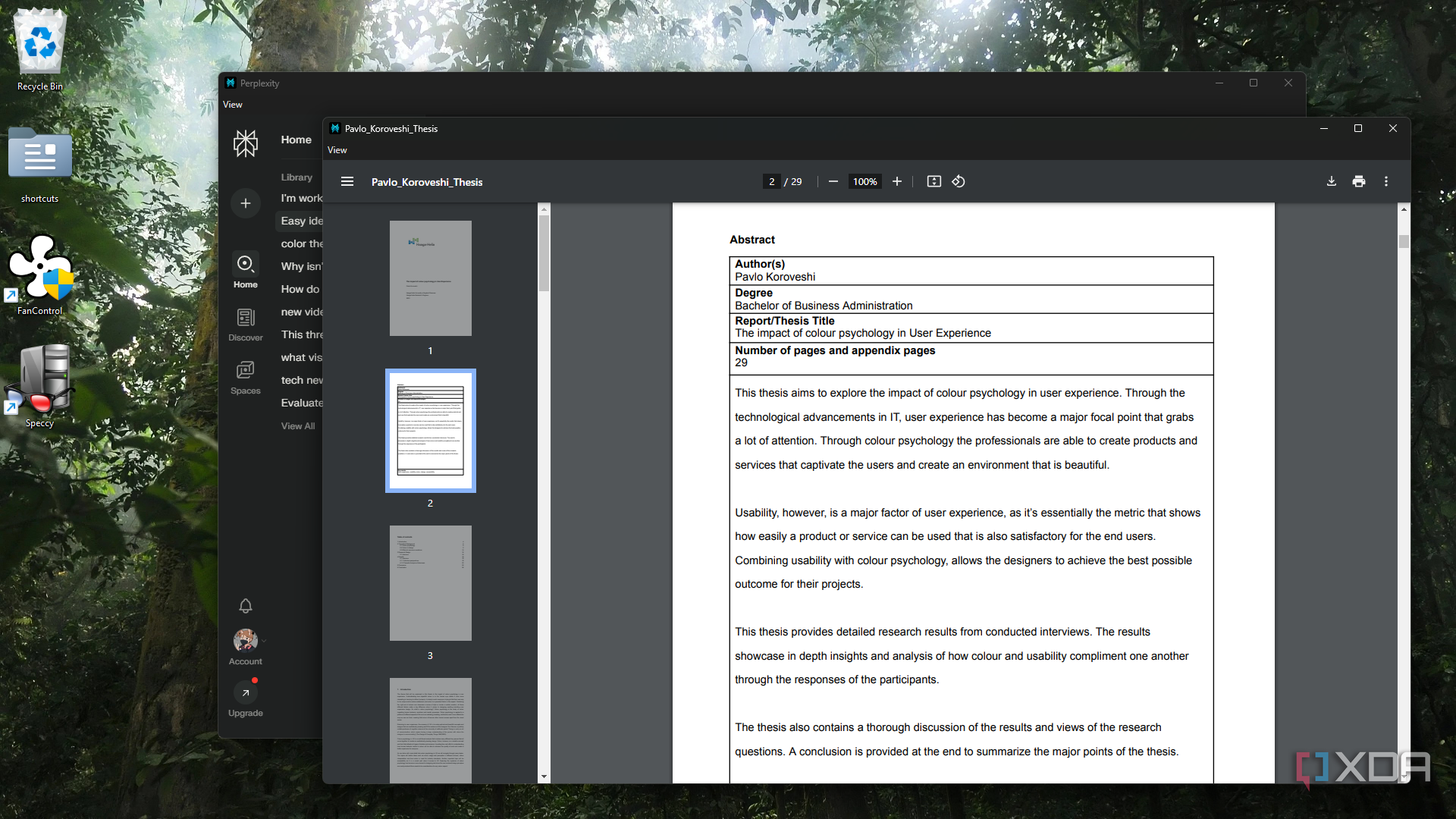Select page 1 thumbnail

(x=431, y=278)
